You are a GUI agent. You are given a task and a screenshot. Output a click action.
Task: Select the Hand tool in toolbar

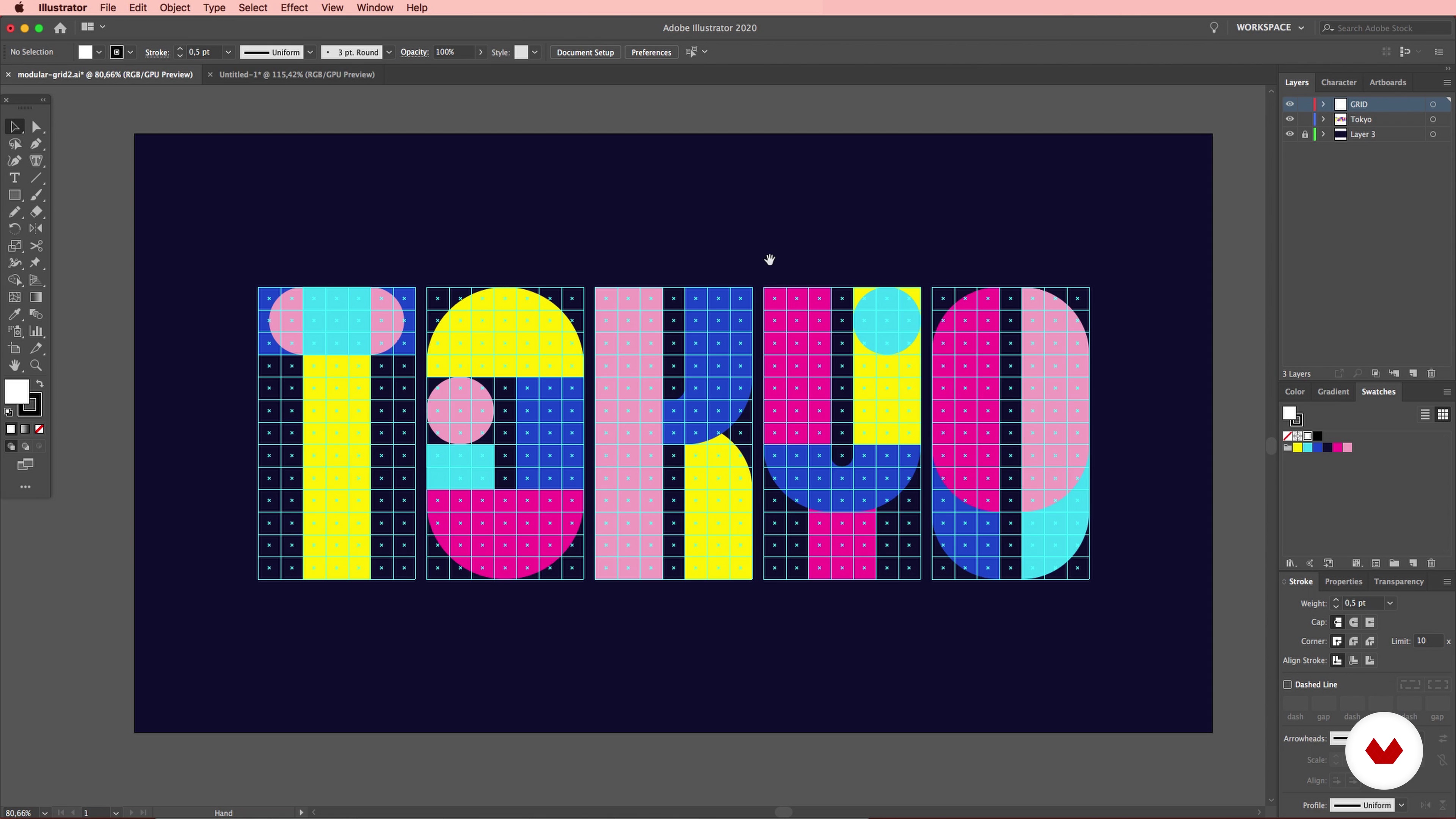(x=15, y=366)
